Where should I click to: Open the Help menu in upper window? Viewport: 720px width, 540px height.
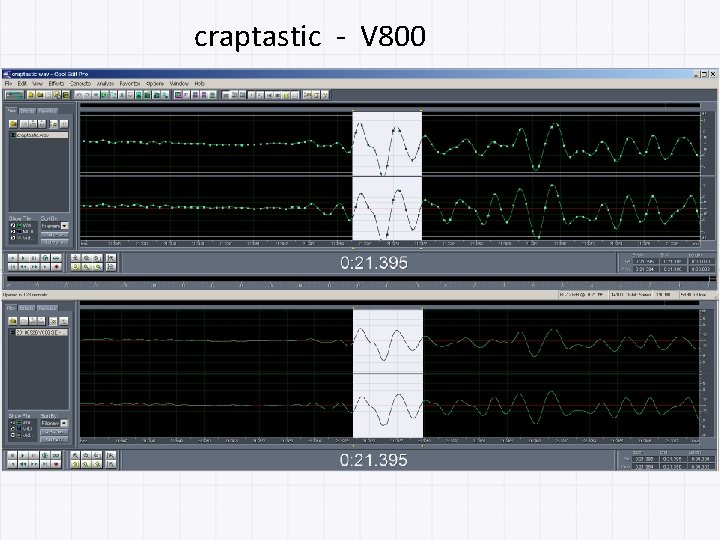click(x=199, y=84)
